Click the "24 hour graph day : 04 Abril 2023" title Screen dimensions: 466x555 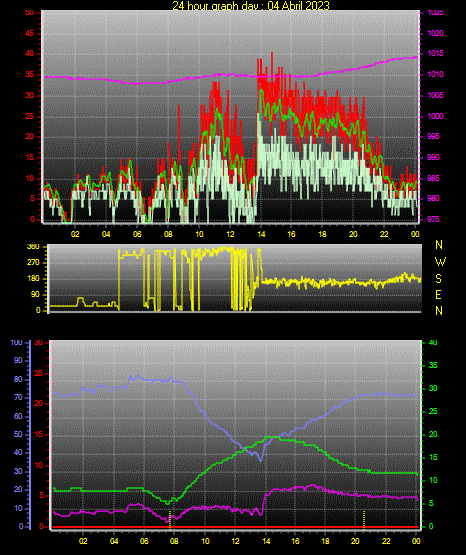251,5
